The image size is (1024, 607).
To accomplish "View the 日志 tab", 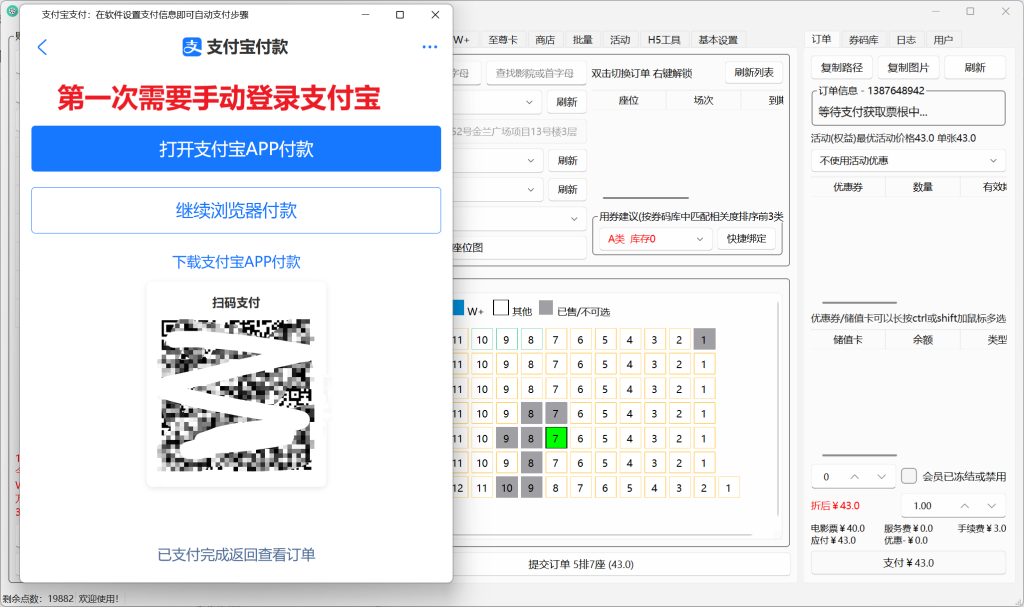I will pos(906,40).
